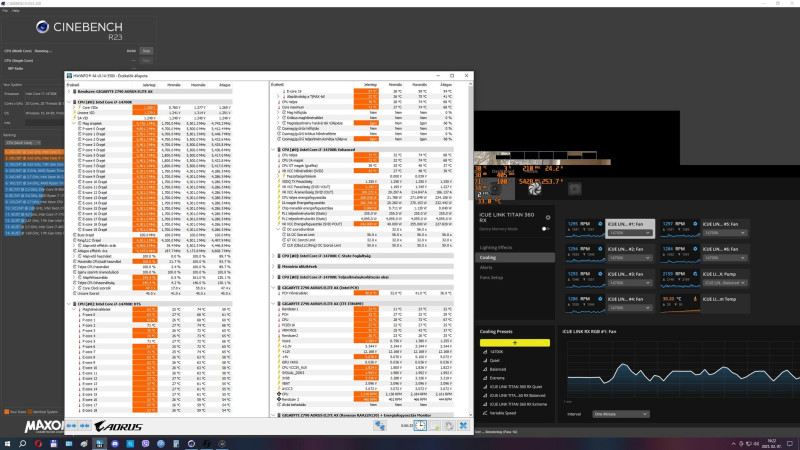Click the gear icon on Fan #3 RPM tile
Viewport: 800px width, 450px height.
600,274
